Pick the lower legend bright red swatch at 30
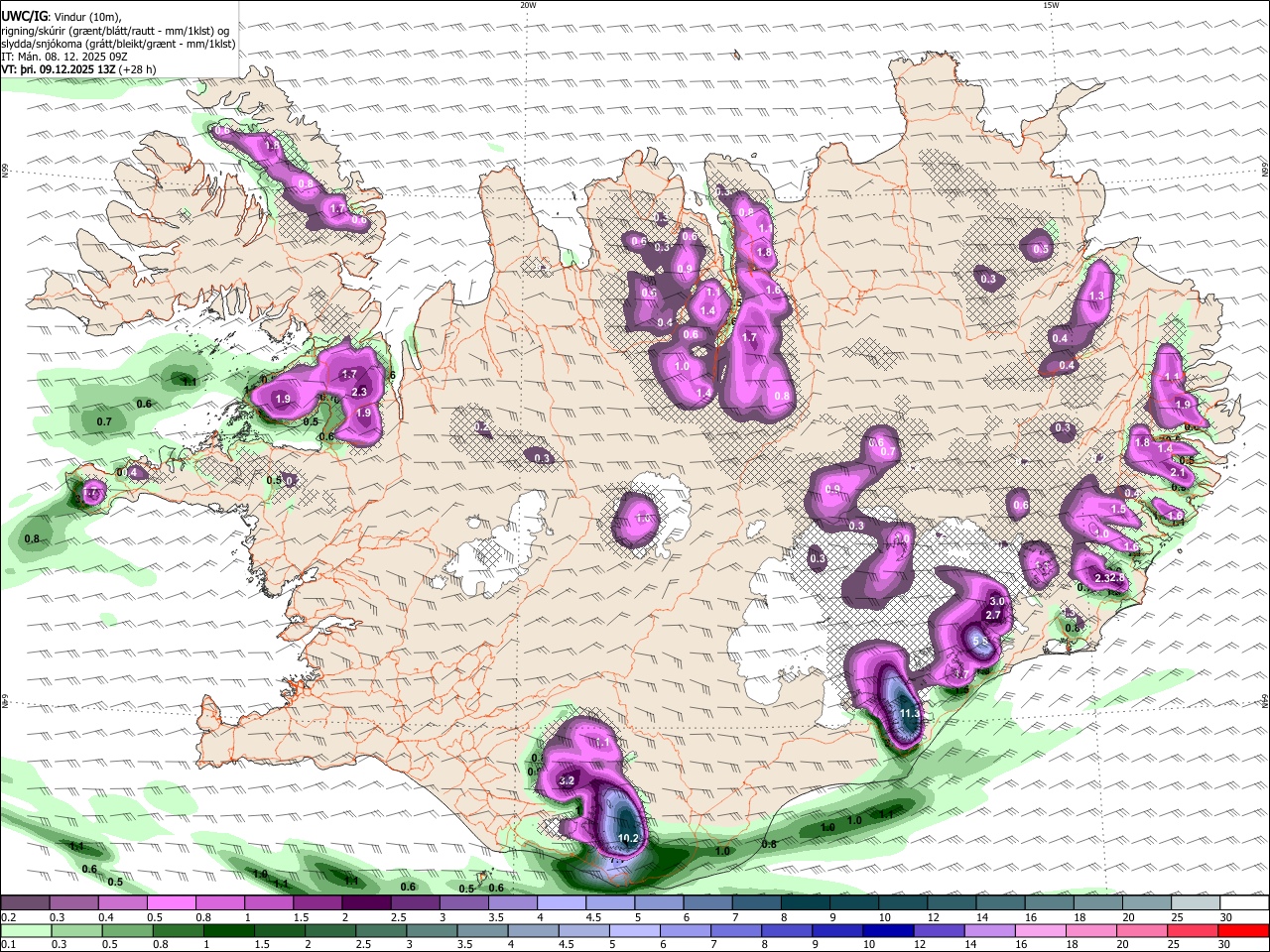The width and height of the screenshot is (1270, 952). [x=1243, y=930]
